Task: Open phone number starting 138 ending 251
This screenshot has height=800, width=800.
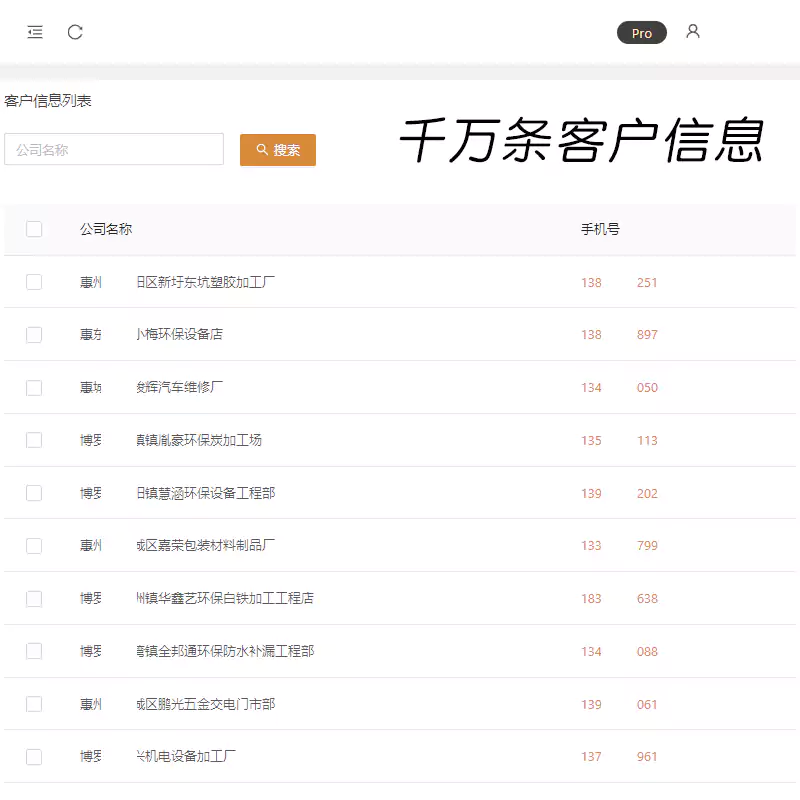Action: point(619,282)
